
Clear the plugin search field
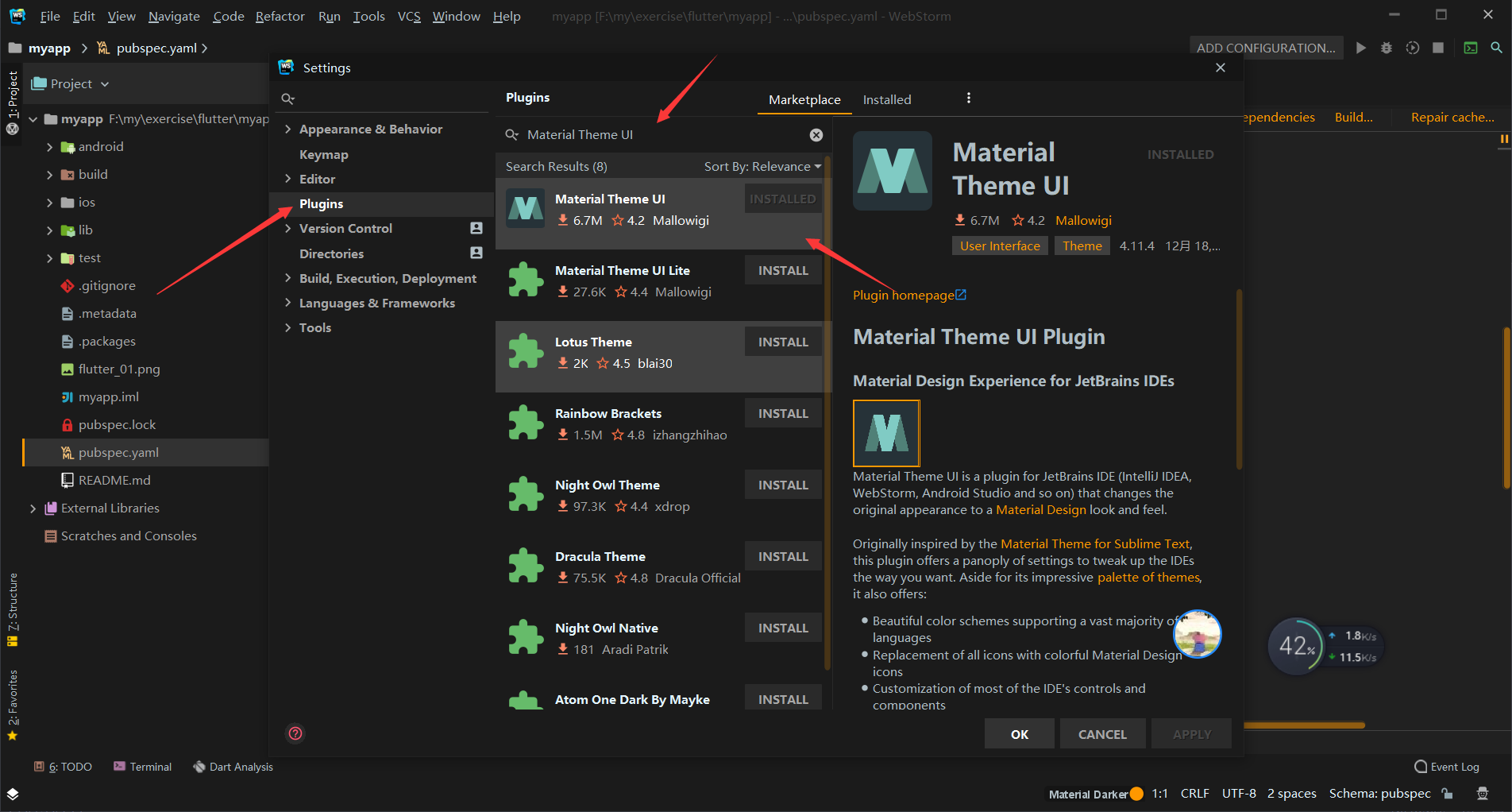coord(816,134)
